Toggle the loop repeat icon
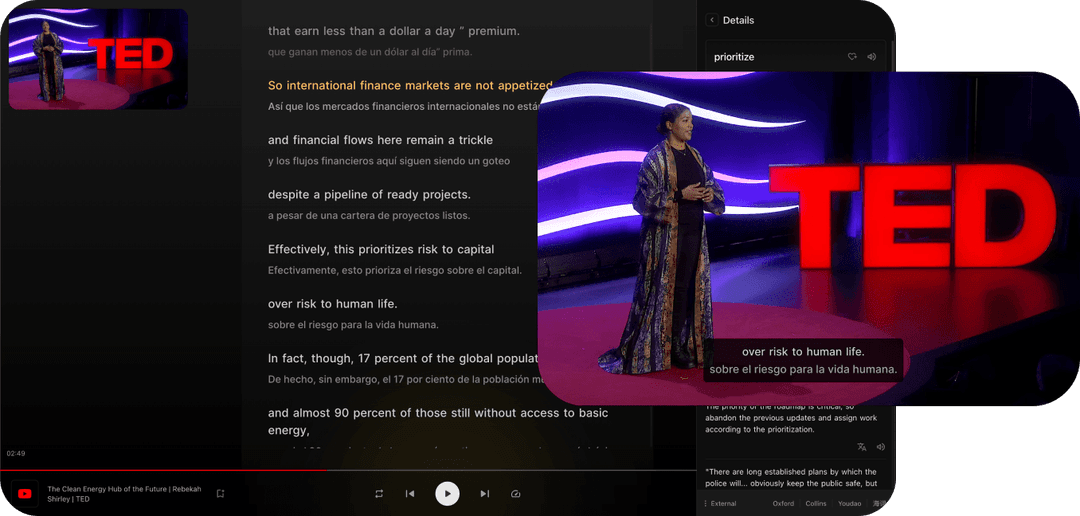This screenshot has width=1080, height=516. click(379, 493)
